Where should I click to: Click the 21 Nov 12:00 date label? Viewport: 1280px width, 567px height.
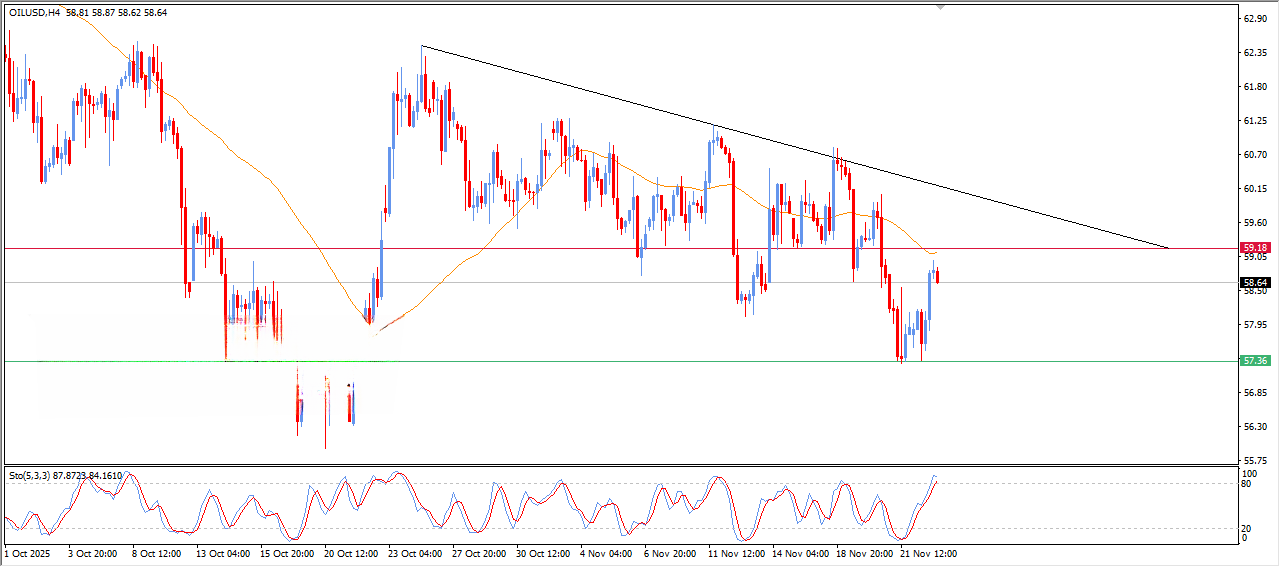[x=930, y=552]
